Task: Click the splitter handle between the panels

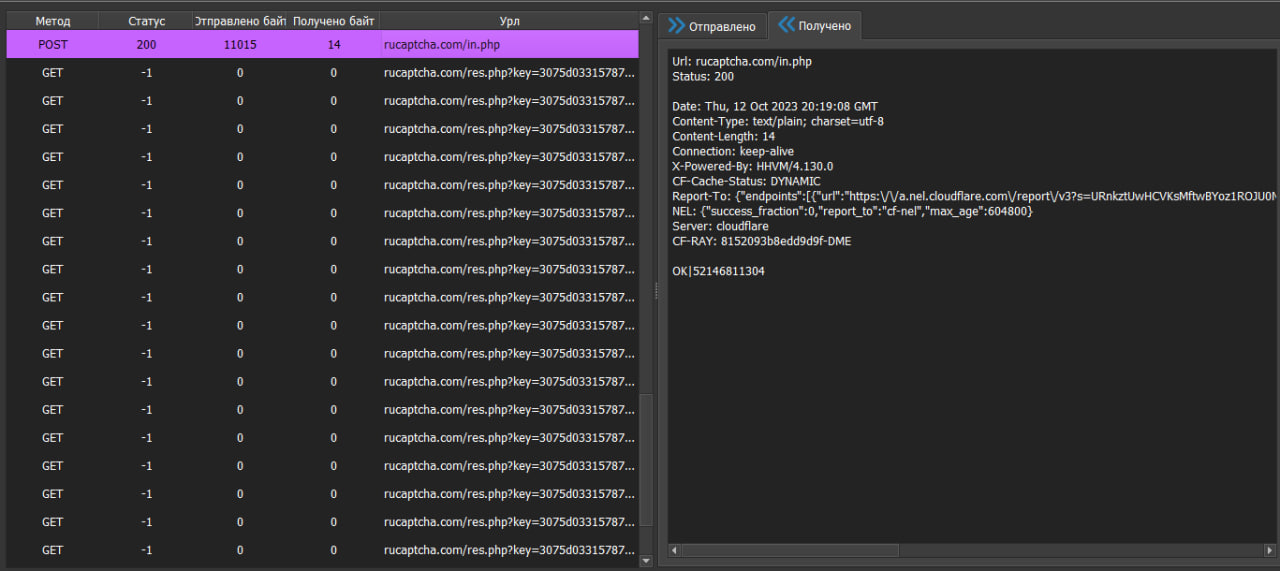Action: (x=656, y=290)
